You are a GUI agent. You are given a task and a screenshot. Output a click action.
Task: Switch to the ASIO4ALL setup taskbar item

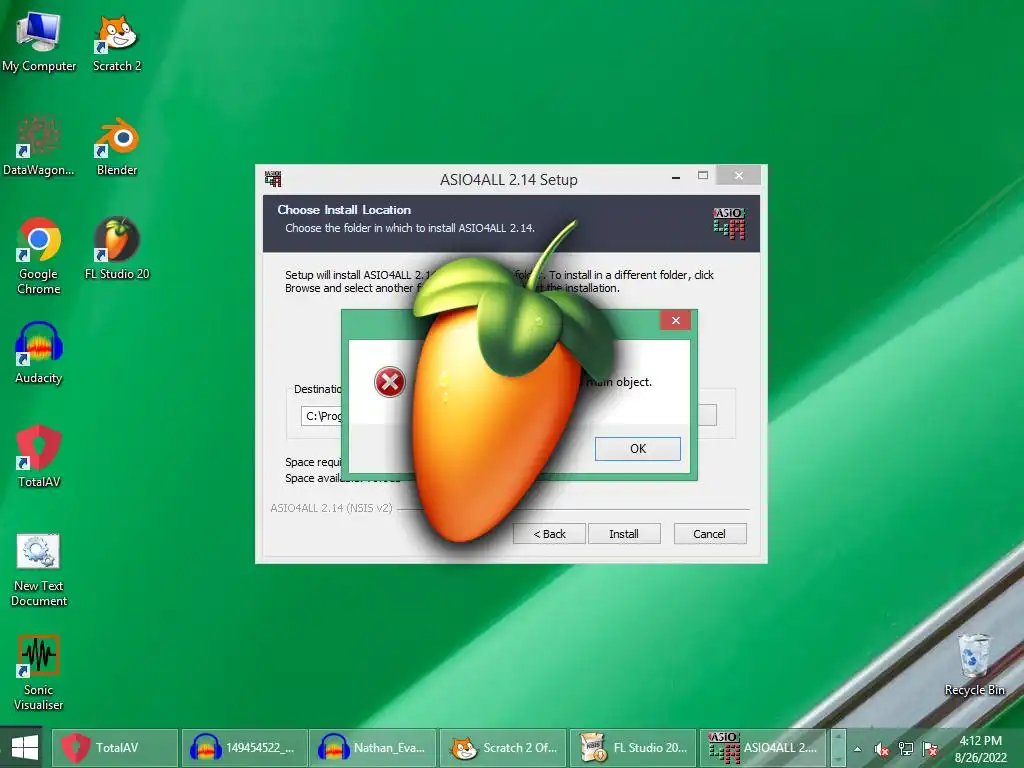click(763, 748)
